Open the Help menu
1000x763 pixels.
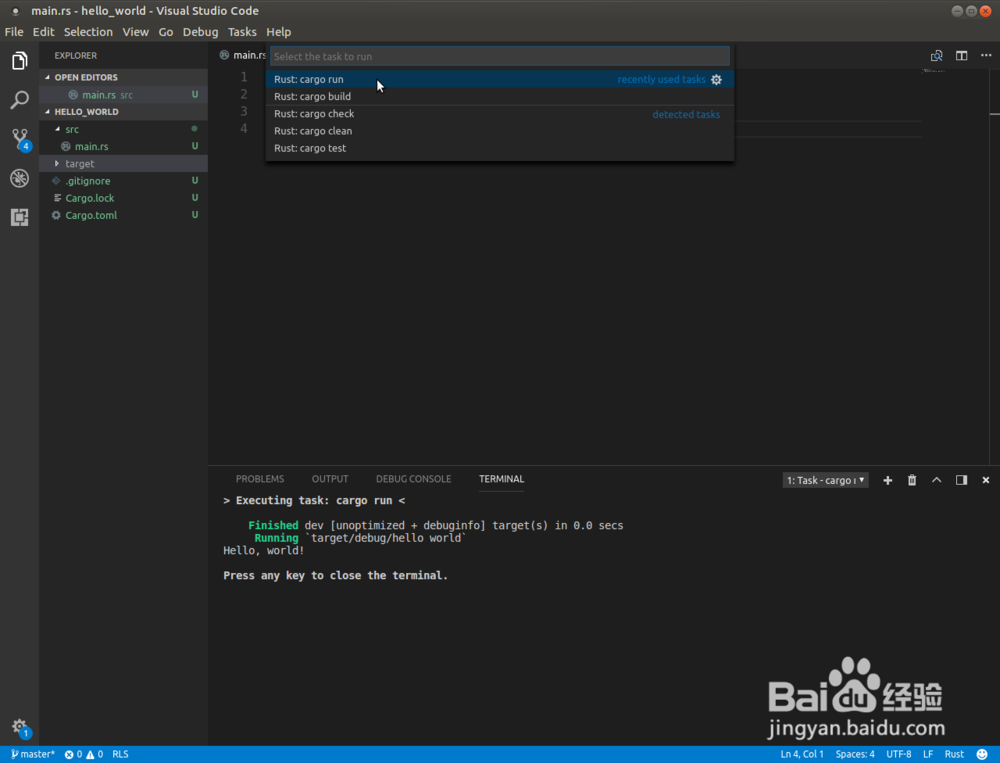click(x=279, y=32)
